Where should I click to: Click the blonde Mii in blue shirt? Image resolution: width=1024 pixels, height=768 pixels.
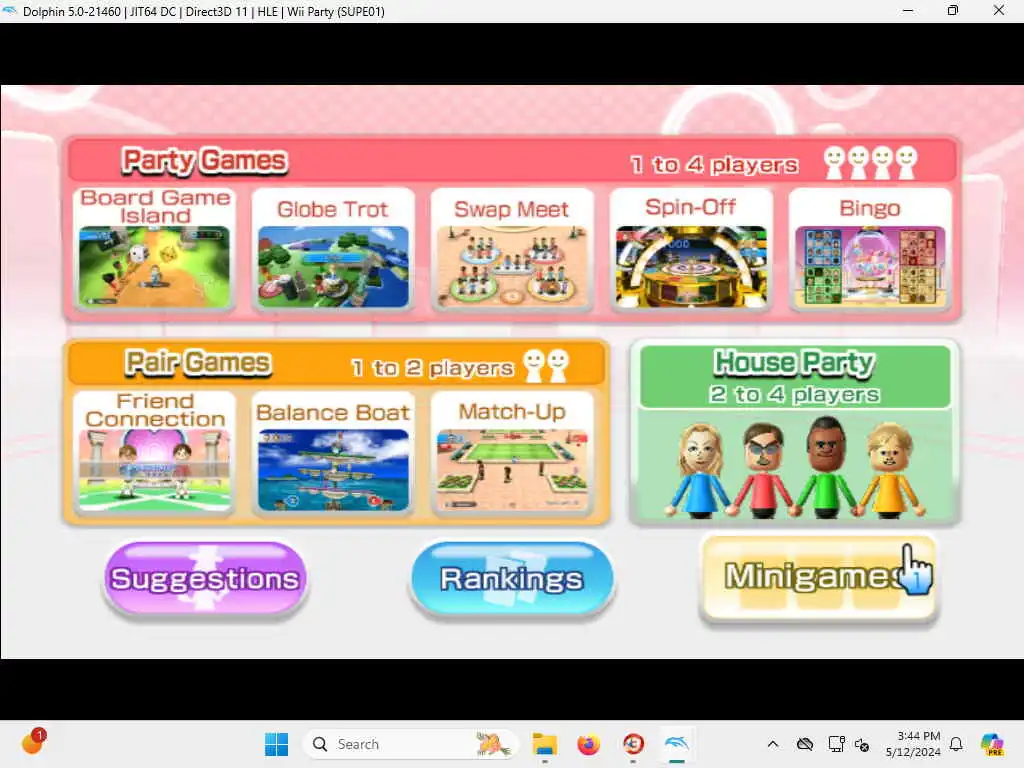(x=699, y=470)
